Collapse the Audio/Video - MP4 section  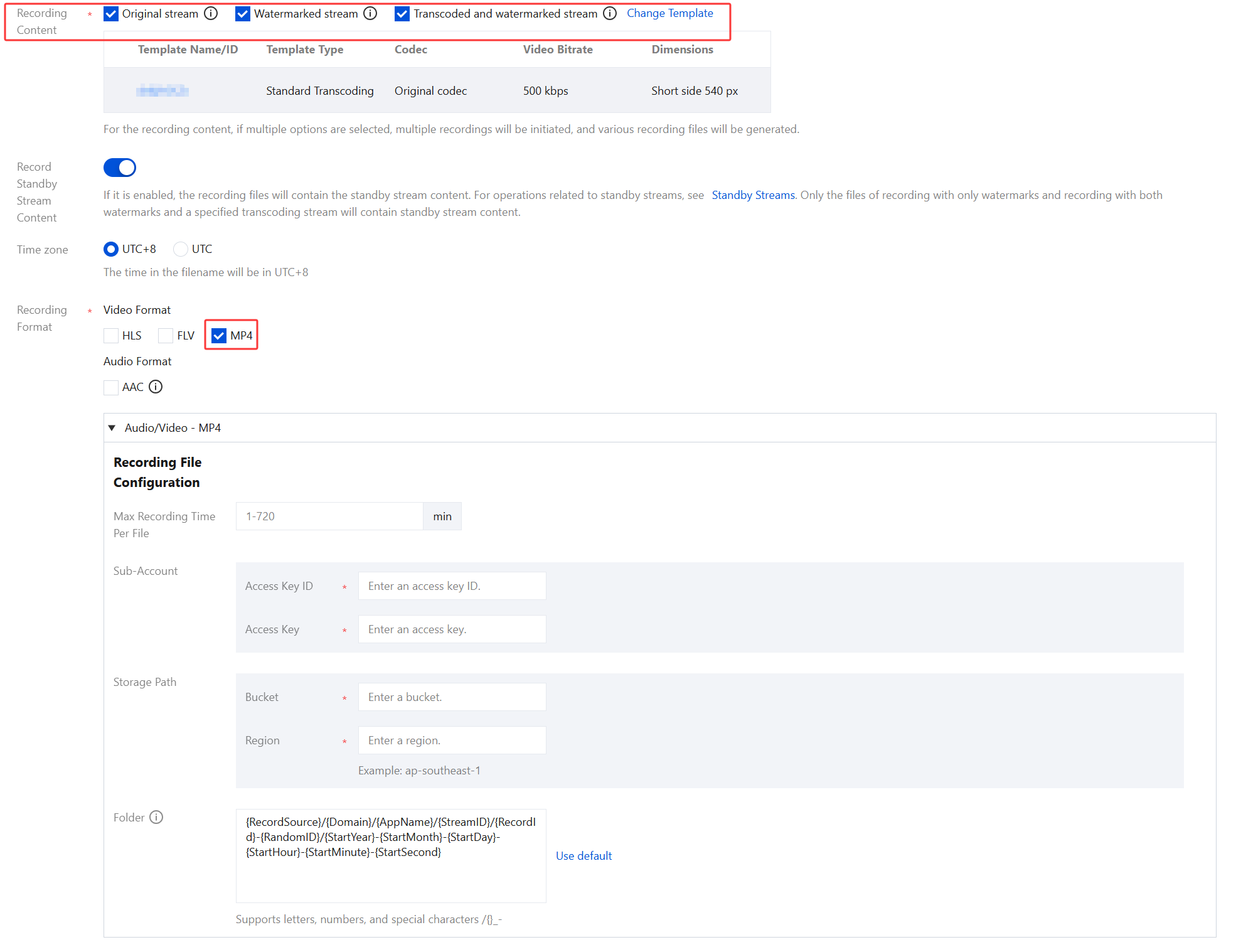pos(112,428)
